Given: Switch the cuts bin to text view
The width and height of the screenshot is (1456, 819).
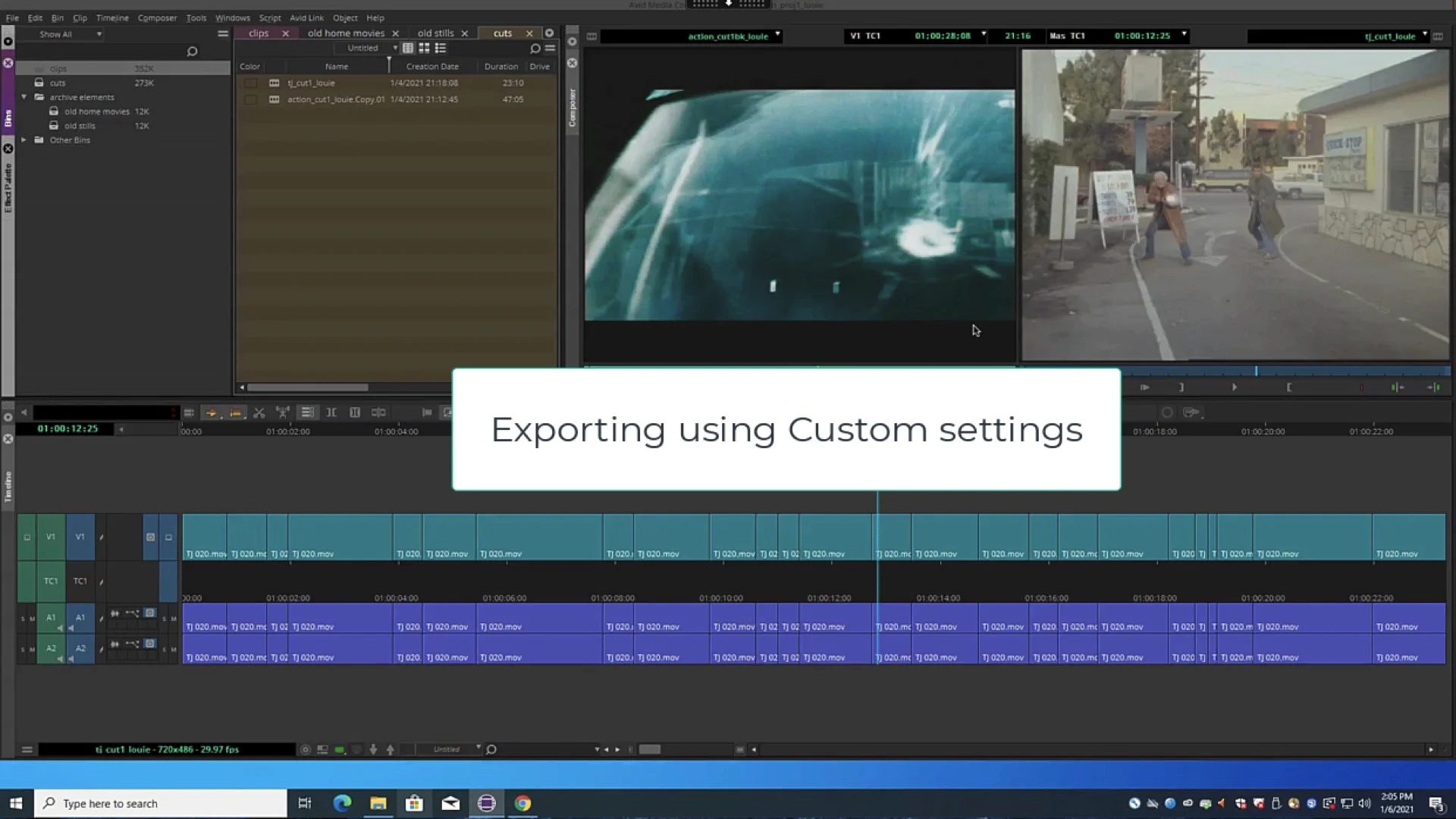Looking at the screenshot, I should pos(408,48).
